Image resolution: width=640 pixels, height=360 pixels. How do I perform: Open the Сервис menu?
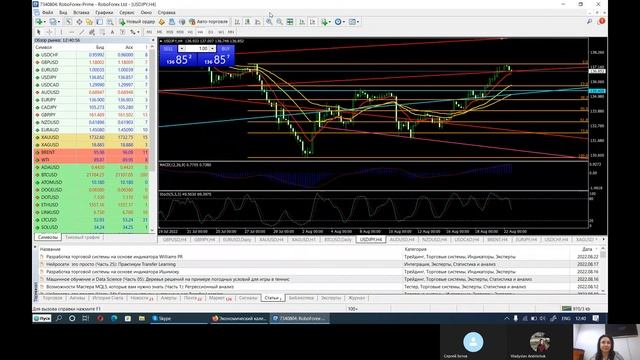[x=127, y=13]
